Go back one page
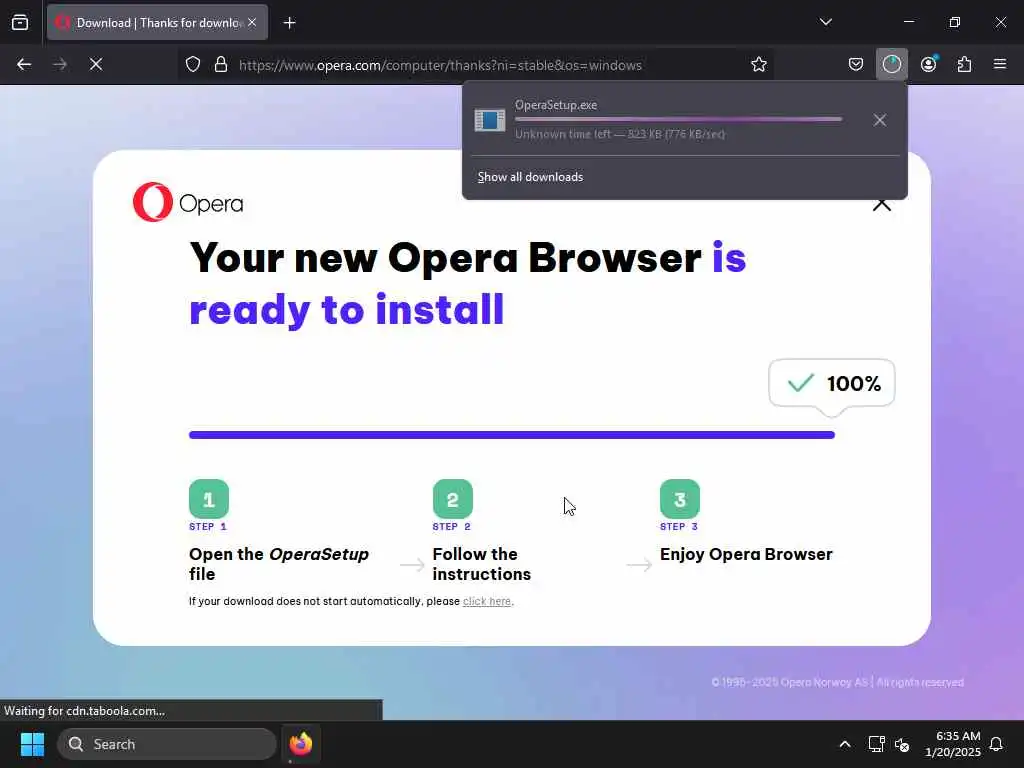This screenshot has width=1024, height=768. pos(24,65)
